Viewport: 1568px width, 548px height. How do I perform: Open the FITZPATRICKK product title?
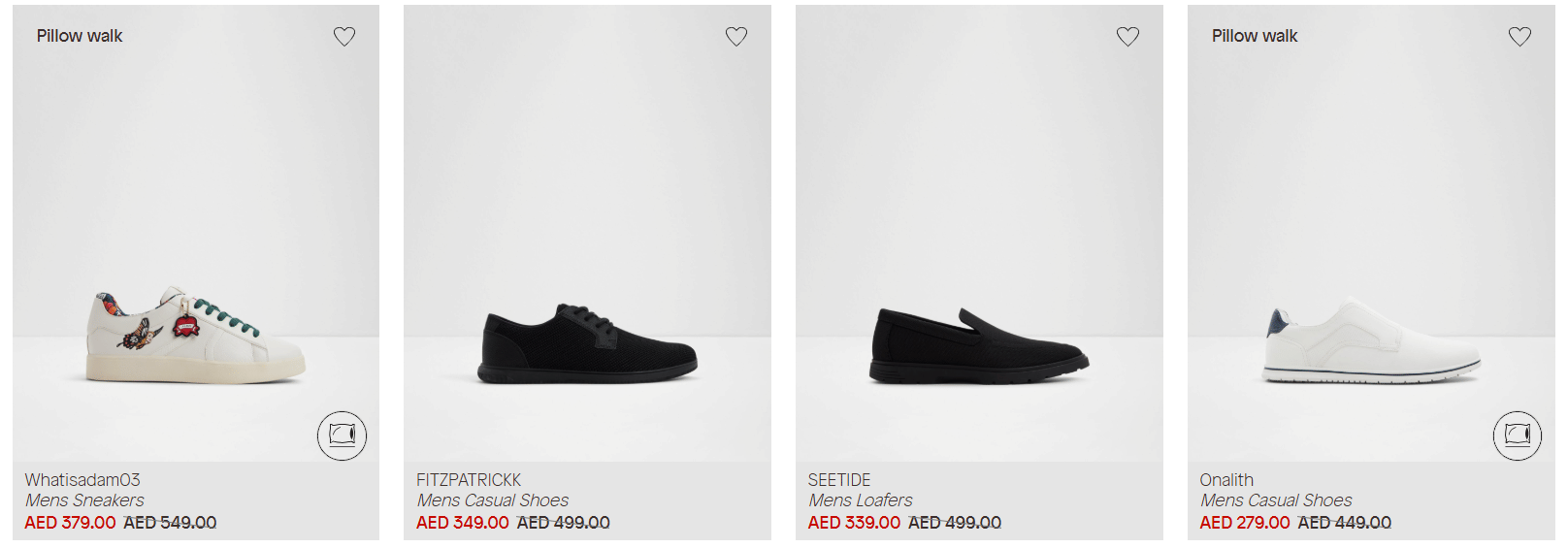[469, 480]
